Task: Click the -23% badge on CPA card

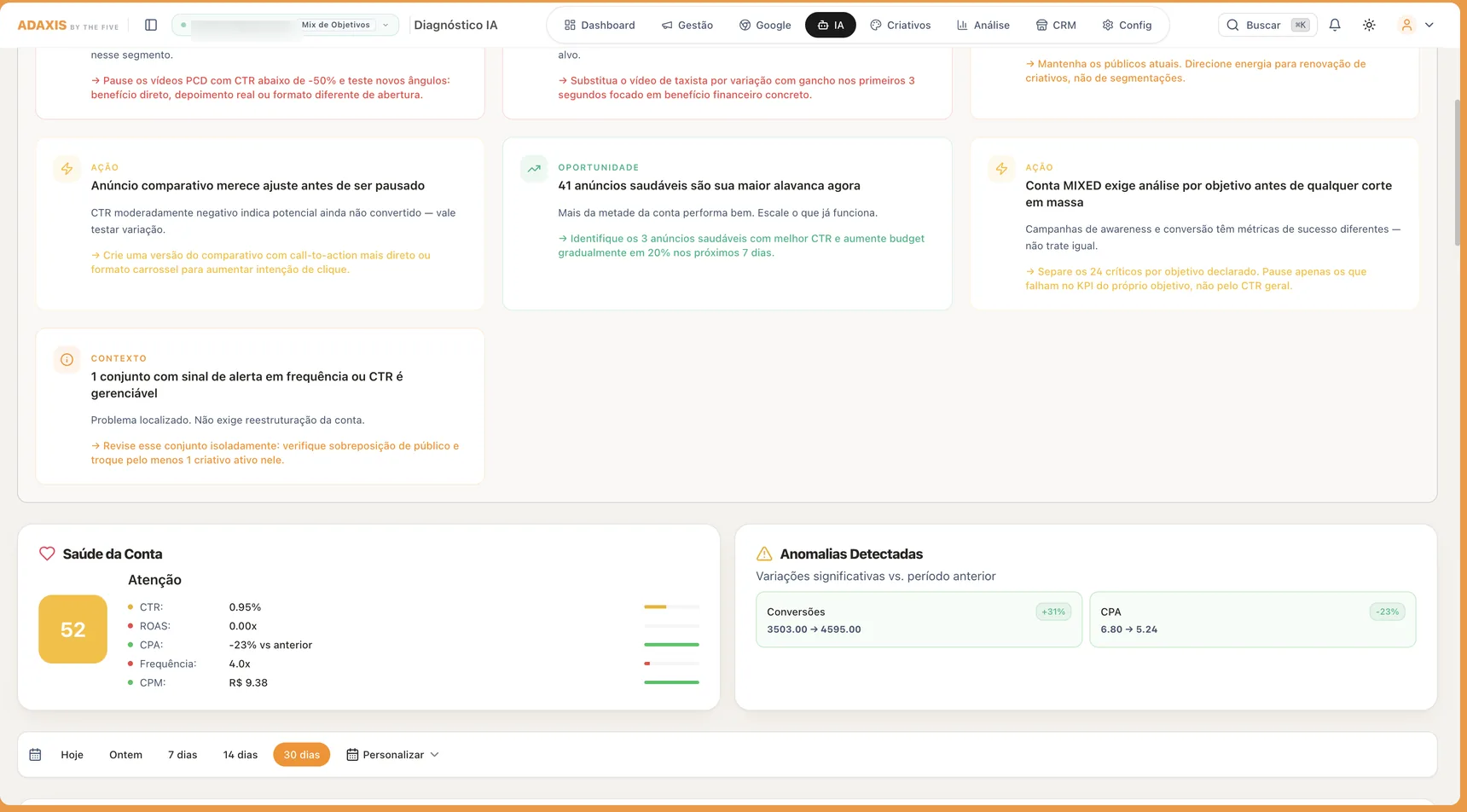Action: tap(1388, 612)
